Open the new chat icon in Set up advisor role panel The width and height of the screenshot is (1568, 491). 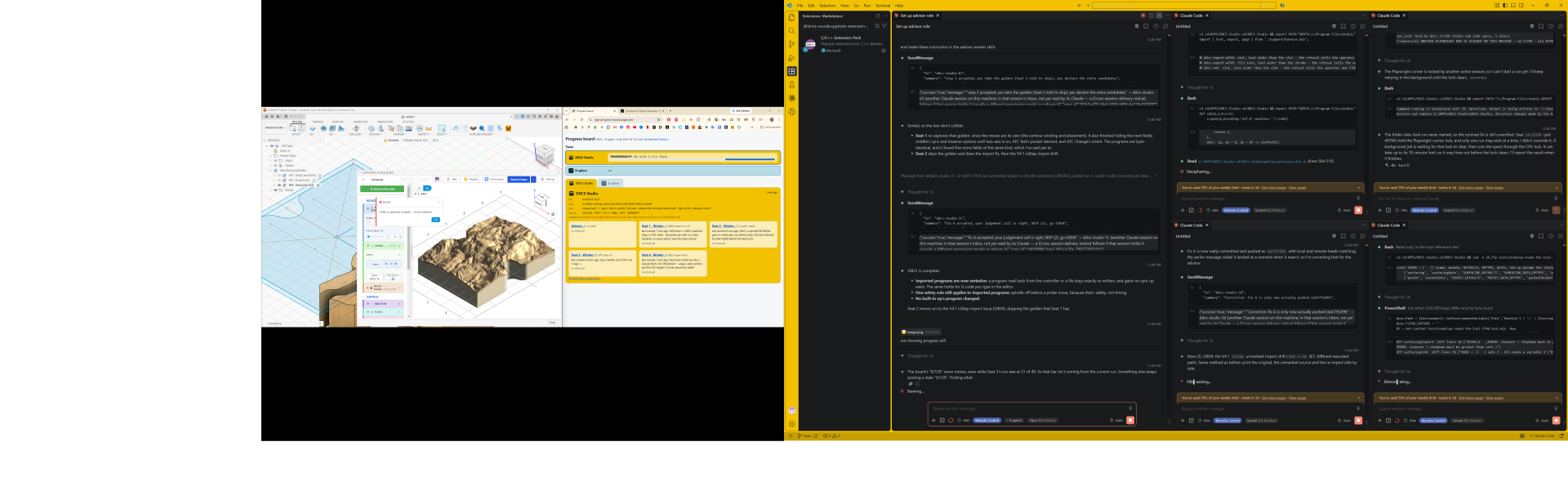click(1165, 26)
